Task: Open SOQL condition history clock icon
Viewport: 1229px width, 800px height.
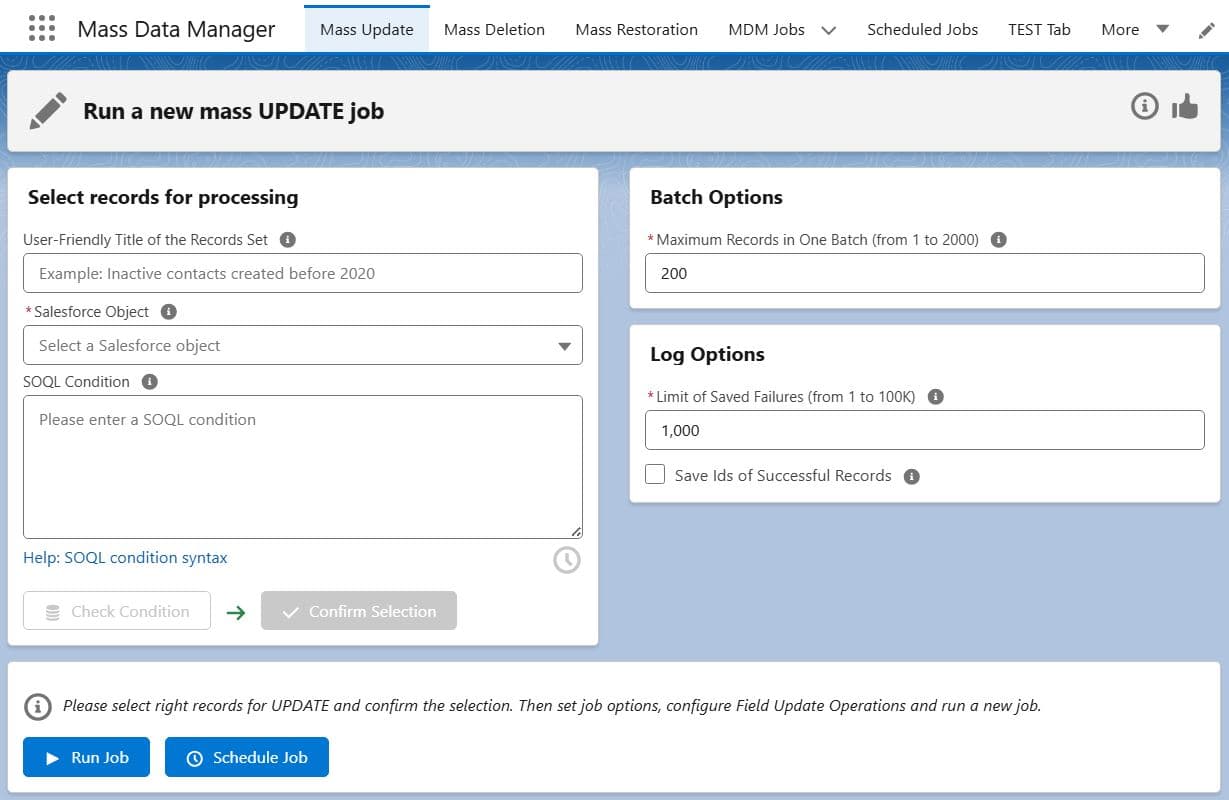Action: tap(567, 560)
